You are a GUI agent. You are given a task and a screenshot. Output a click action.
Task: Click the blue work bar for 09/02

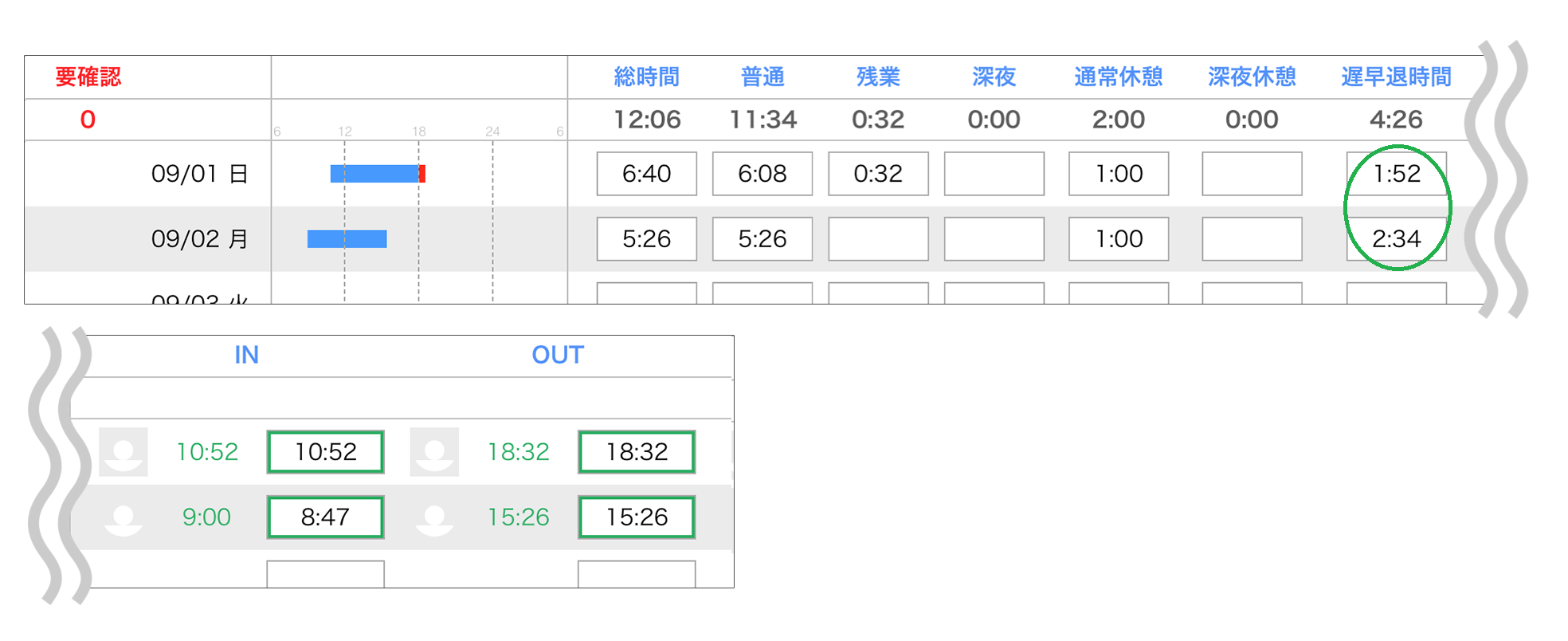click(347, 239)
